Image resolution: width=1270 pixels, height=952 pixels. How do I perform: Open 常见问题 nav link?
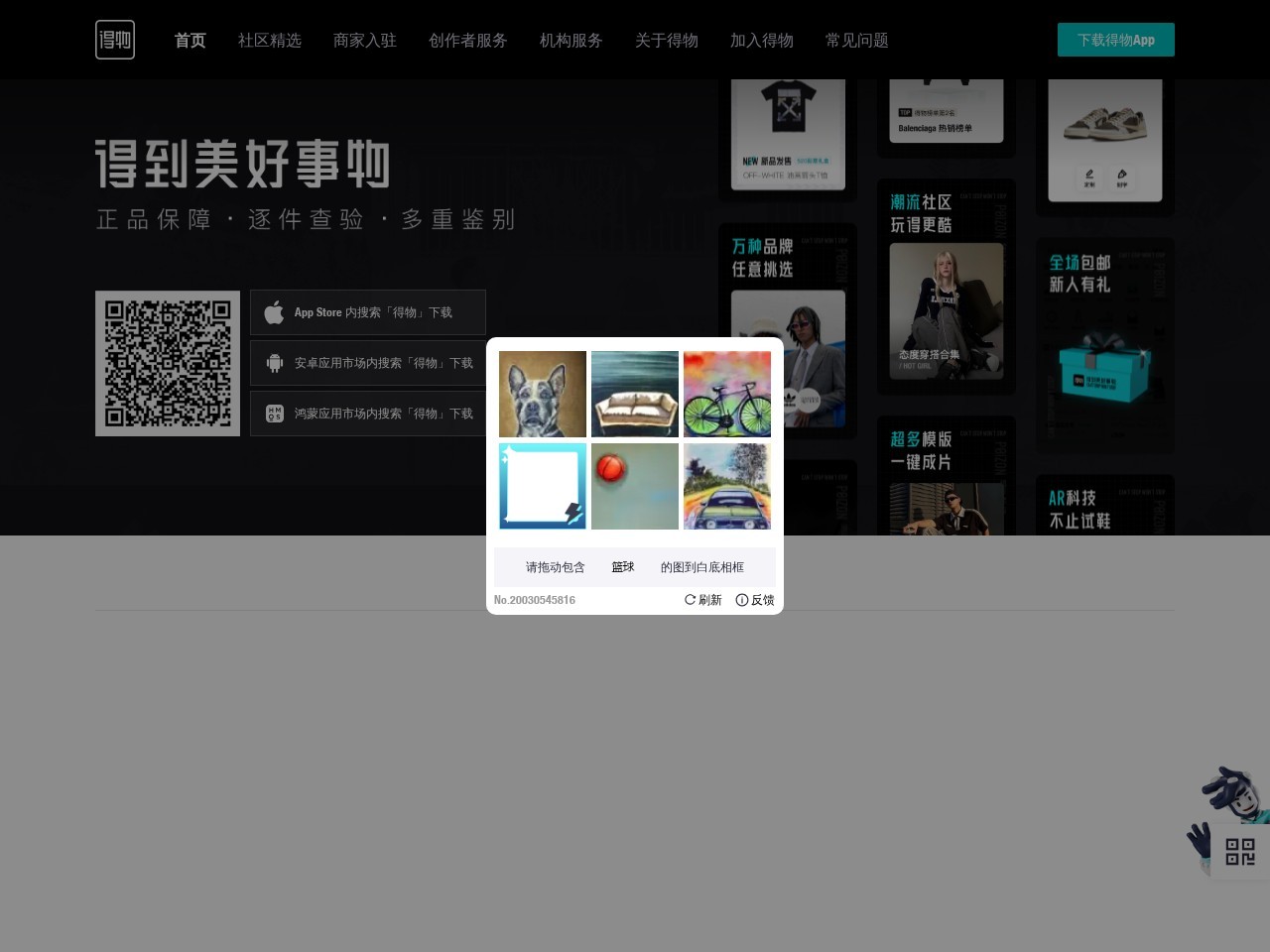point(857,41)
